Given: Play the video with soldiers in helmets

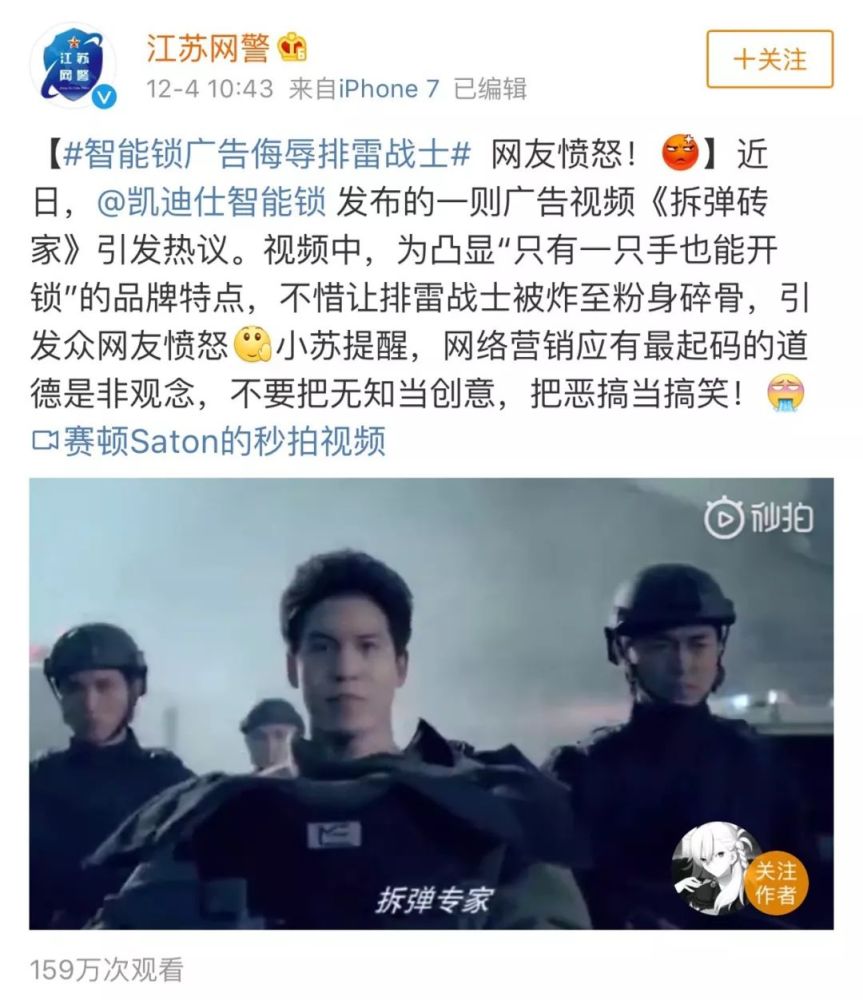Looking at the screenshot, I should (431, 703).
